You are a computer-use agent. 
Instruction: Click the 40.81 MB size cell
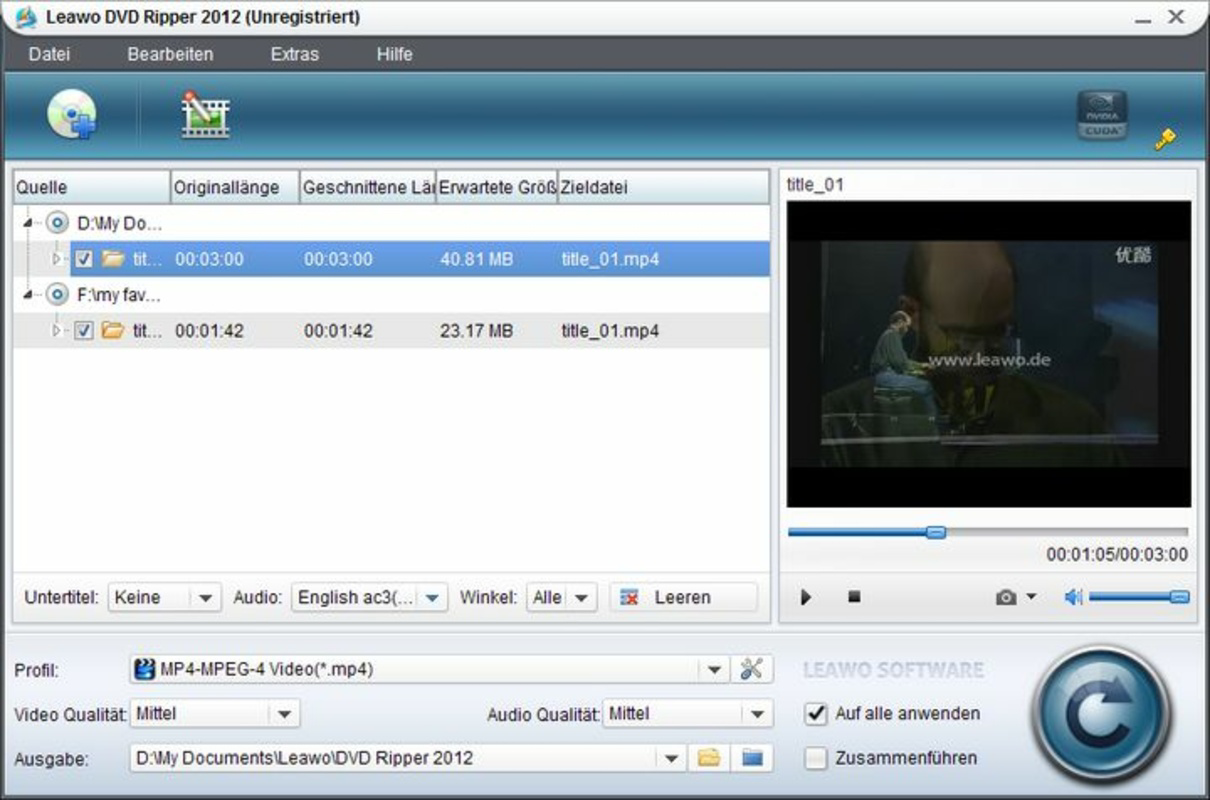tap(476, 259)
